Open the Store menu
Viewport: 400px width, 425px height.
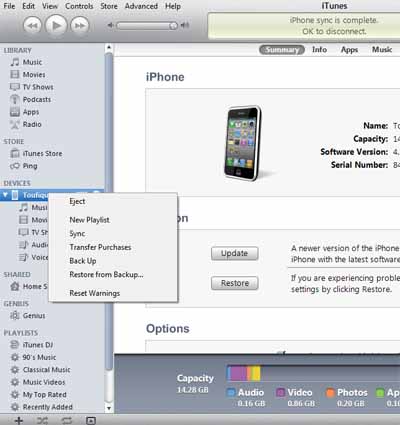click(109, 6)
